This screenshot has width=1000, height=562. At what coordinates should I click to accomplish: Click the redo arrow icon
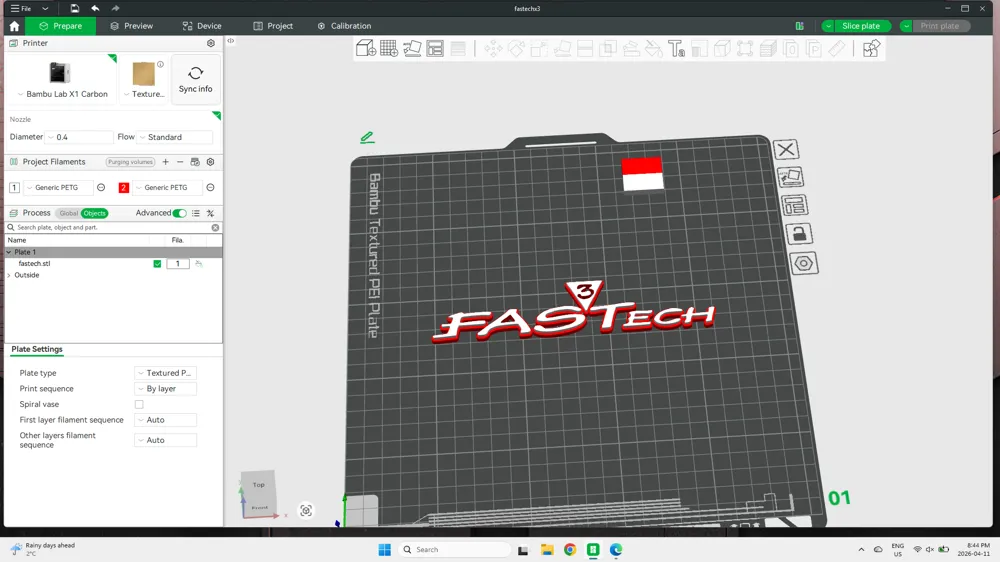pos(115,8)
